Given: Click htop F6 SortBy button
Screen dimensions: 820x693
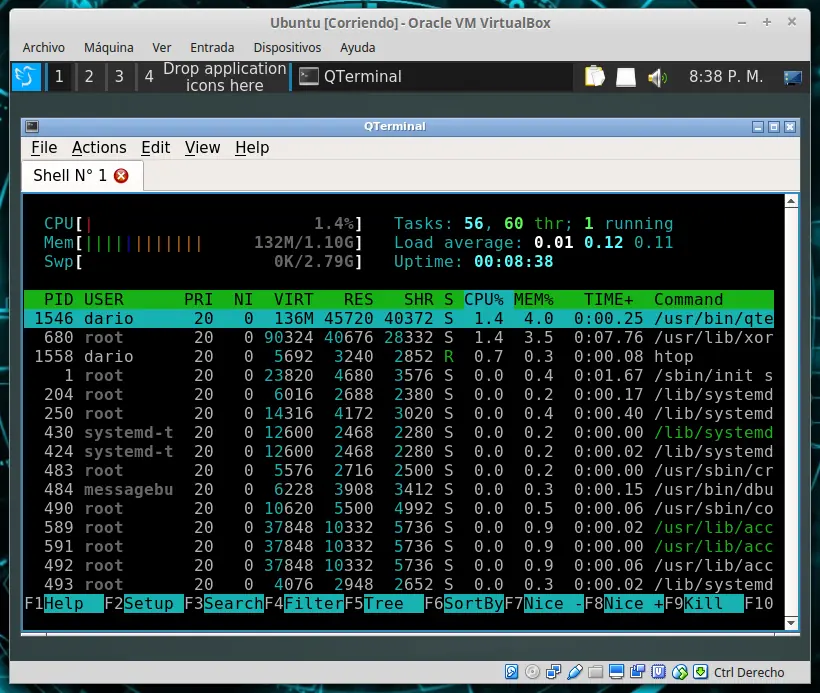Looking at the screenshot, I should pos(464,604).
